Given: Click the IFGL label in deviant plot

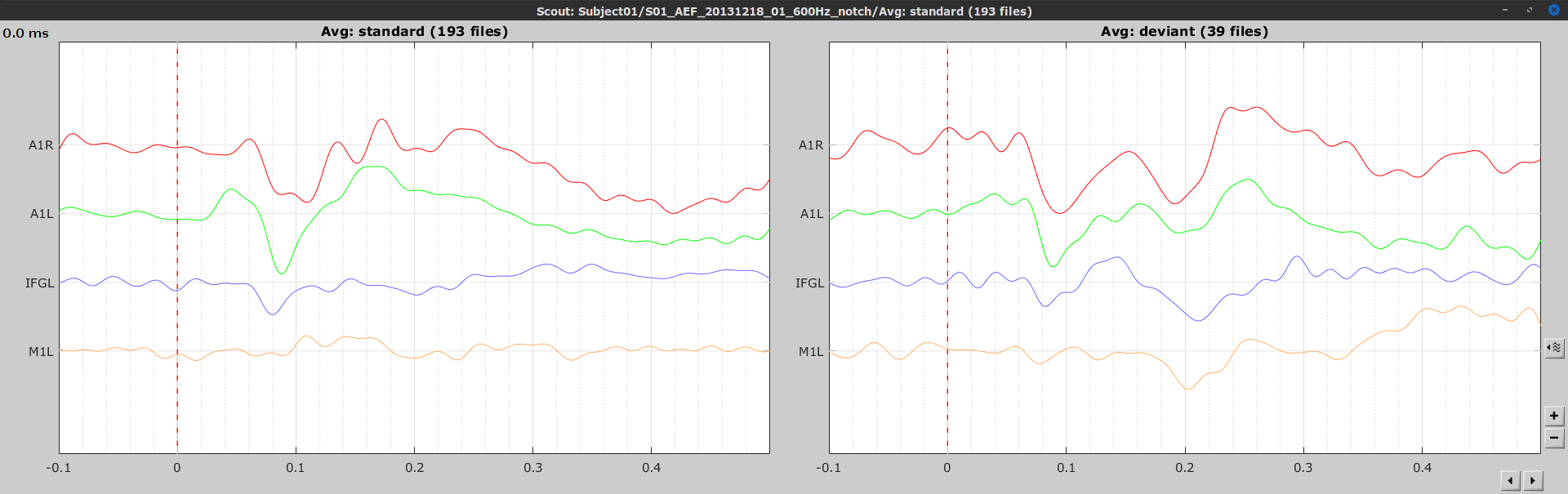Looking at the screenshot, I should (810, 283).
